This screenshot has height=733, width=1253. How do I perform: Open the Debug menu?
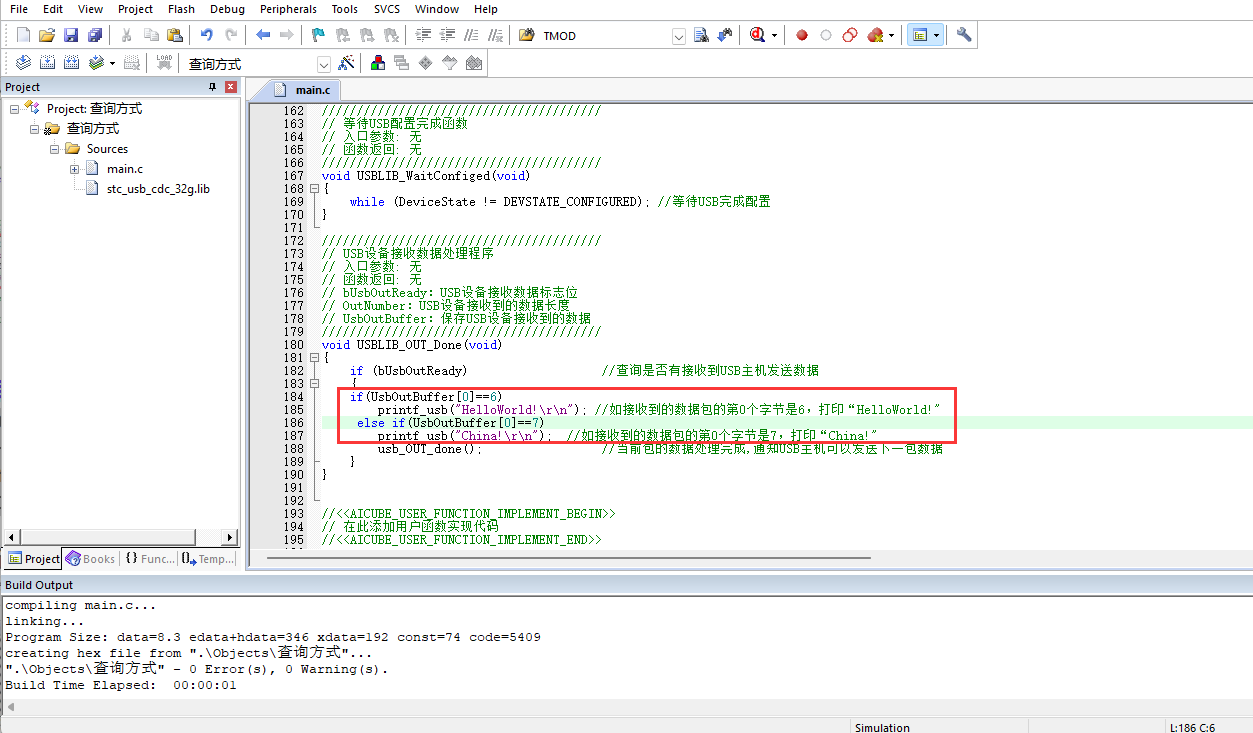click(227, 9)
